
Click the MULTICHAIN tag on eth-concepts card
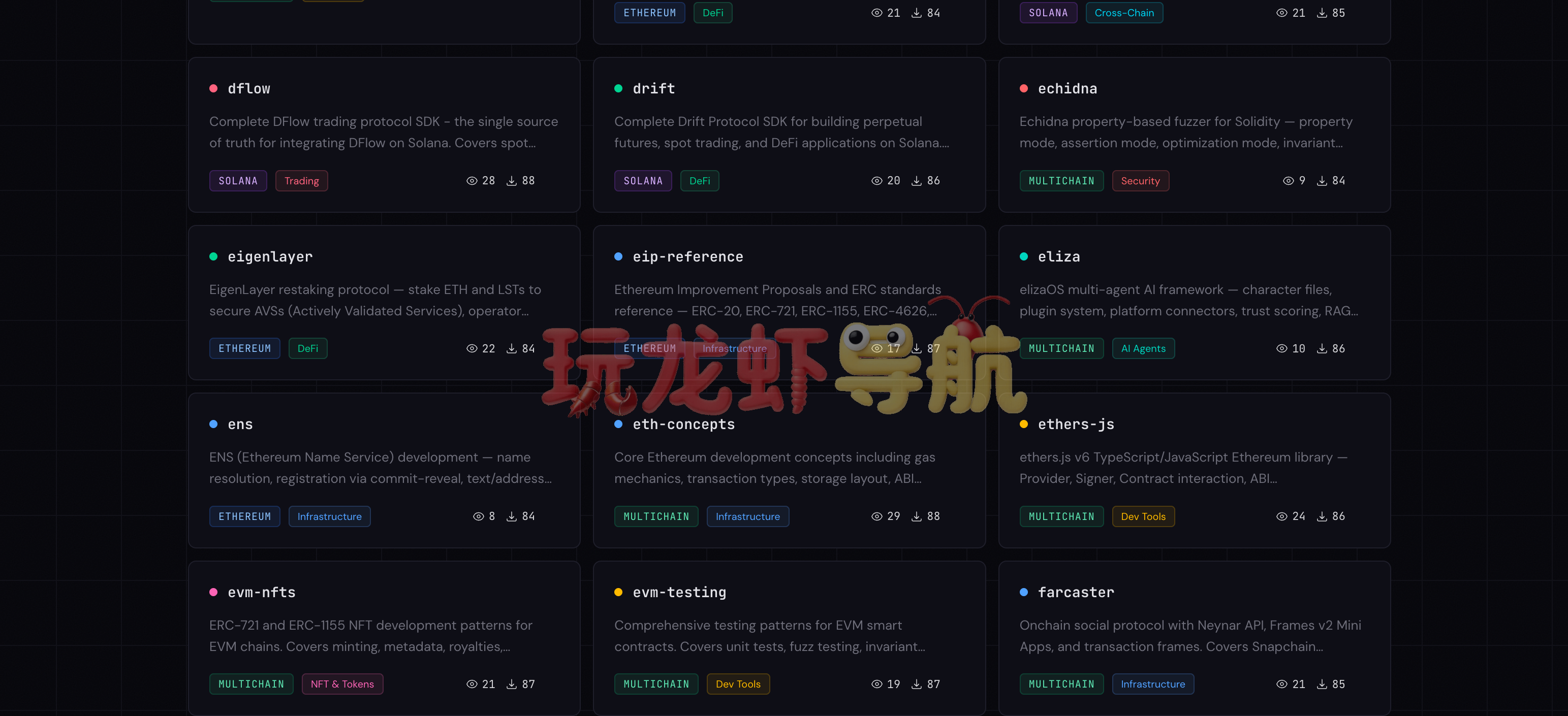pyautogui.click(x=656, y=516)
